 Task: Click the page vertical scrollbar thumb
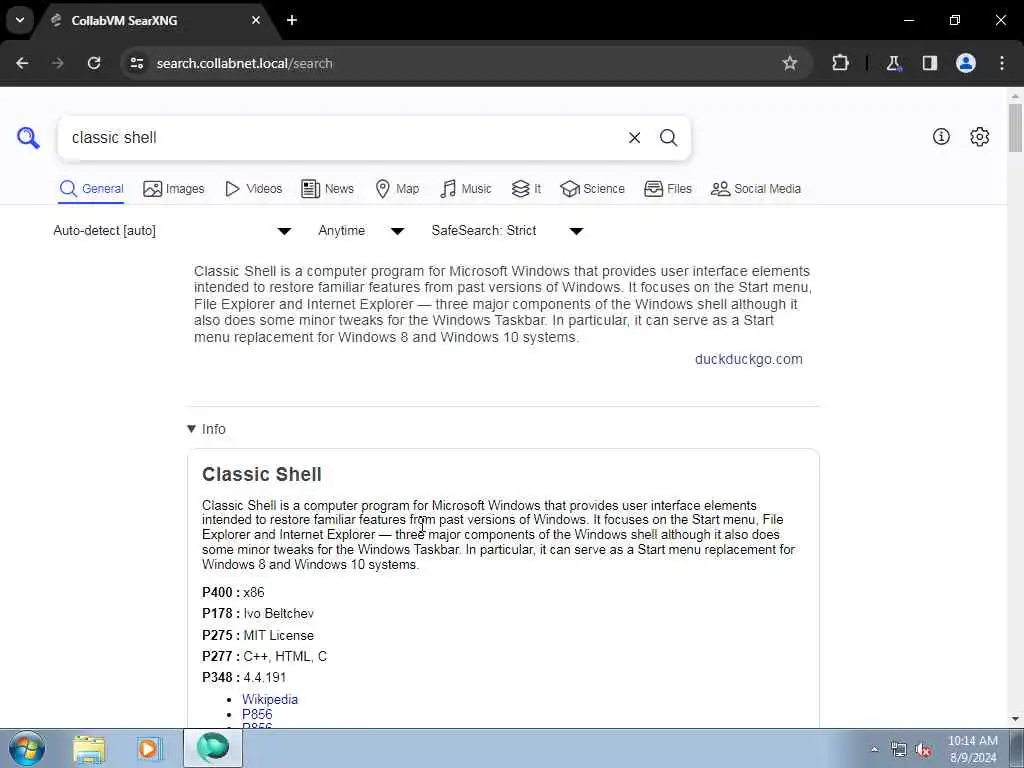point(1015,127)
